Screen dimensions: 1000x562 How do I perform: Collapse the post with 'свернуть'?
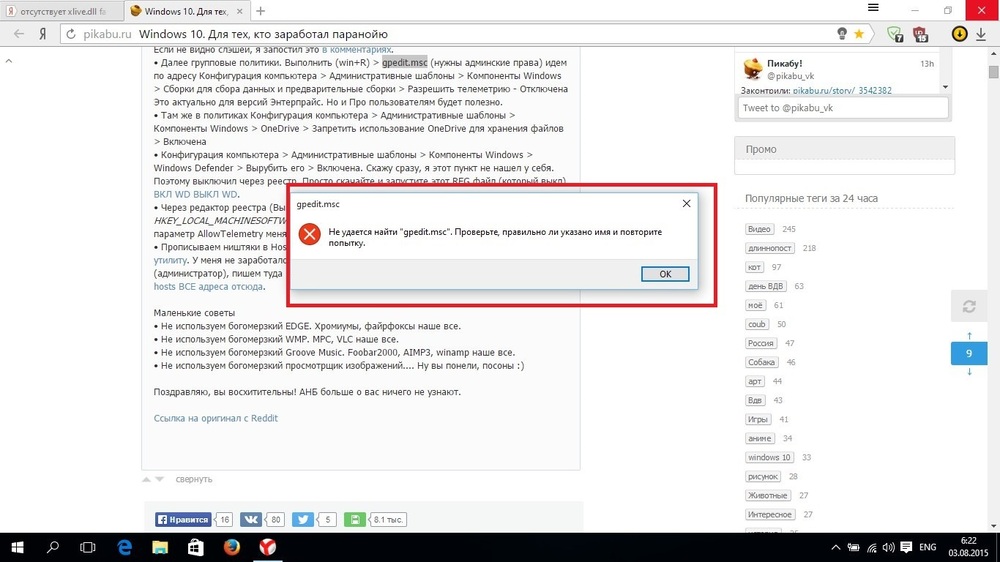193,479
